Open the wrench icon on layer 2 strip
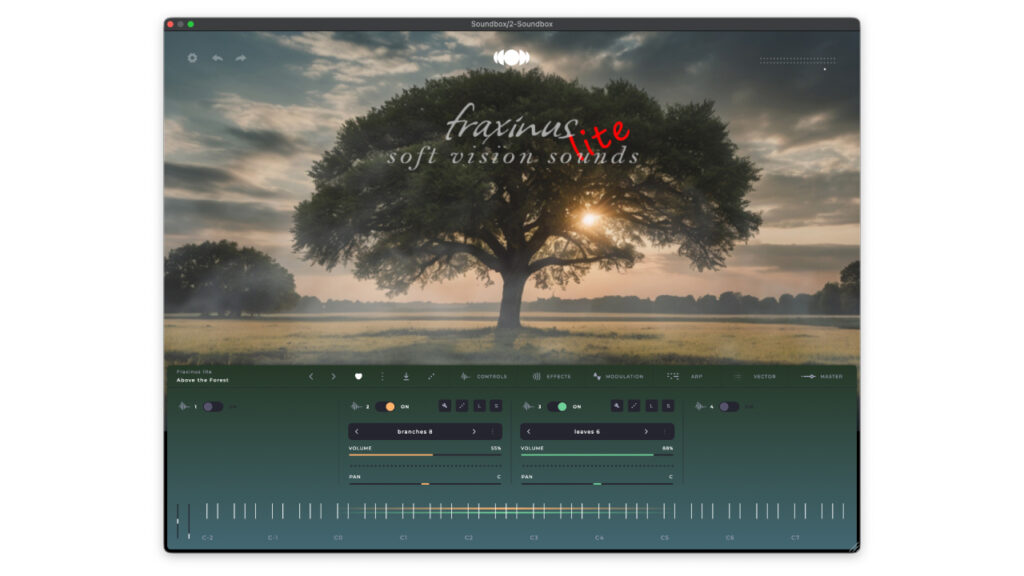This screenshot has height=576, width=1024. pyautogui.click(x=443, y=405)
